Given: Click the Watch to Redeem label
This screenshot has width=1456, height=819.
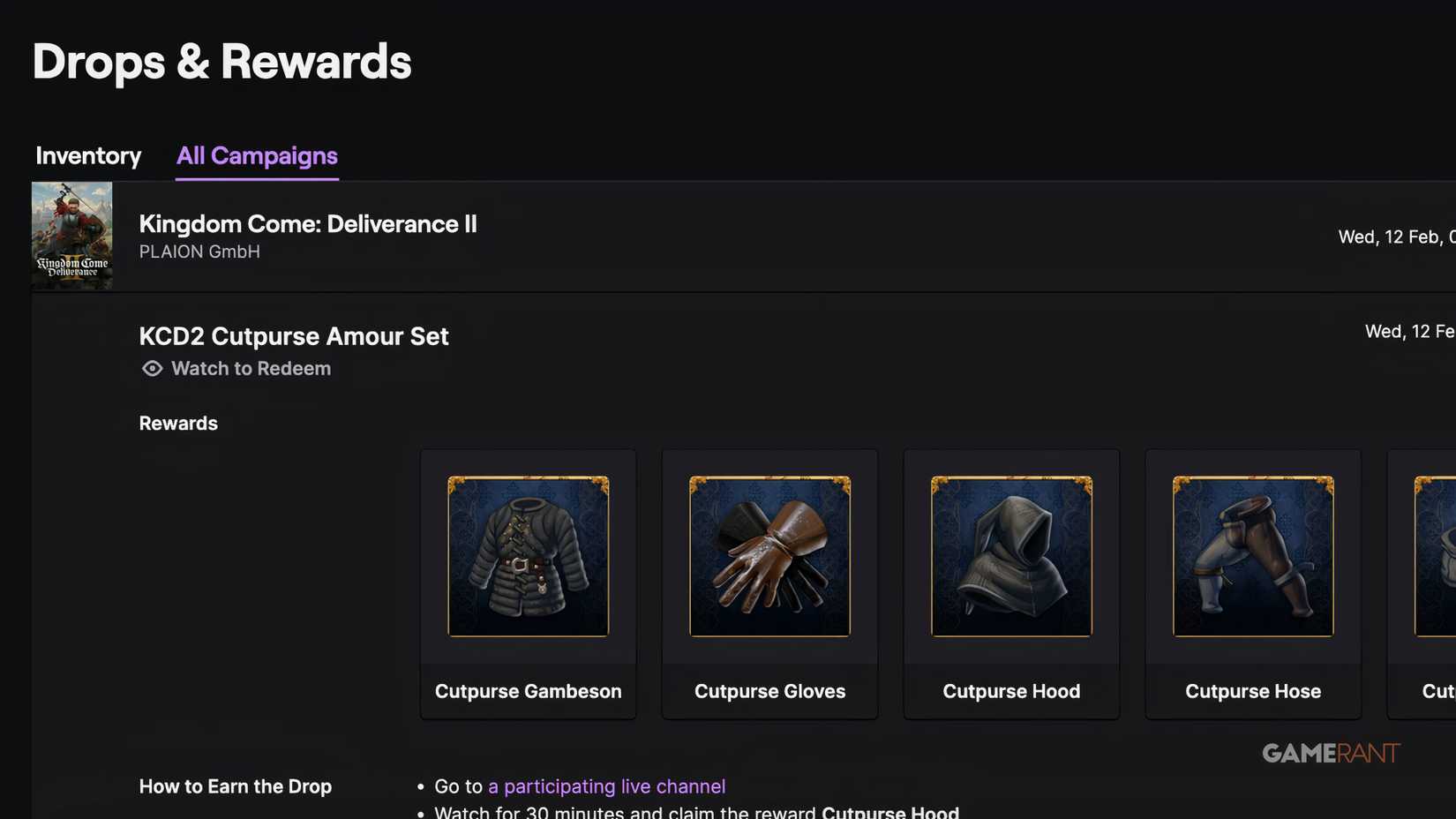Looking at the screenshot, I should coord(251,368).
